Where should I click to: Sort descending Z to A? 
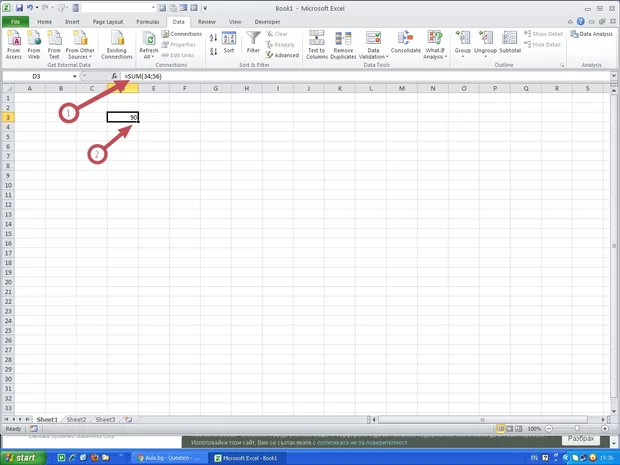(x=214, y=51)
